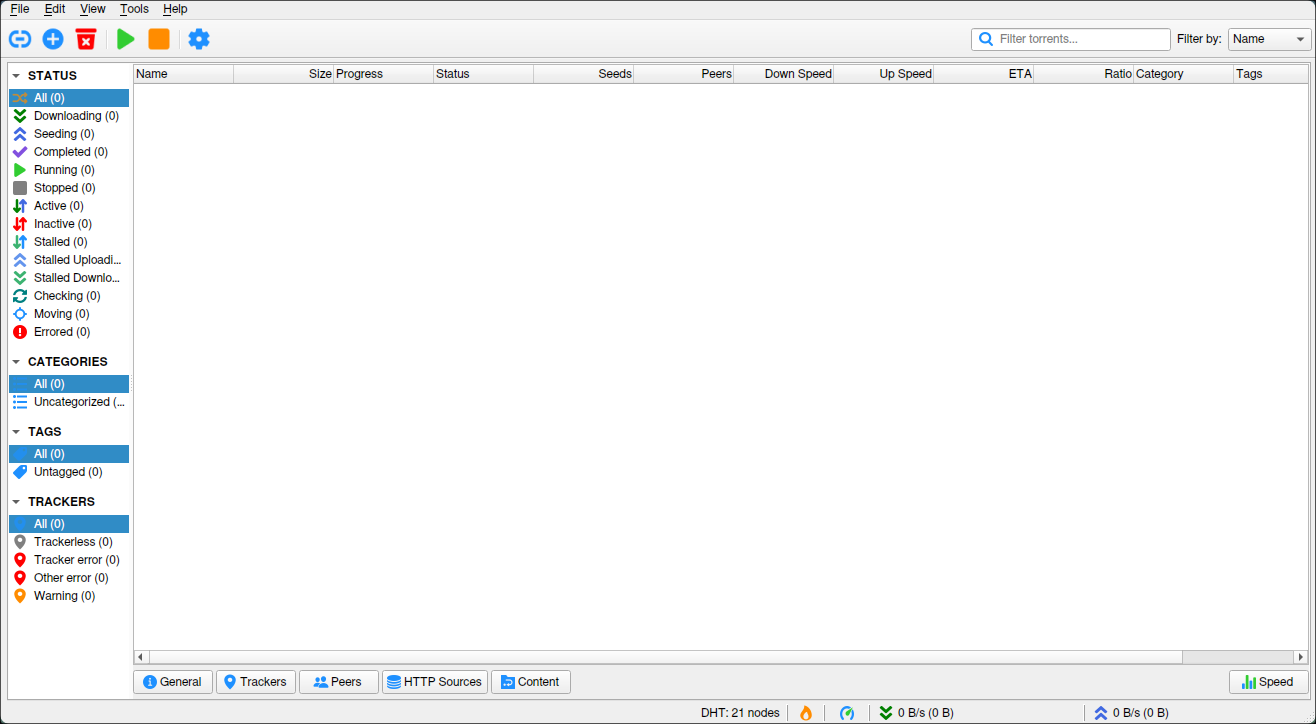1316x724 pixels.
Task: Click the Stalled filter arrows icon
Action: pyautogui.click(x=20, y=242)
